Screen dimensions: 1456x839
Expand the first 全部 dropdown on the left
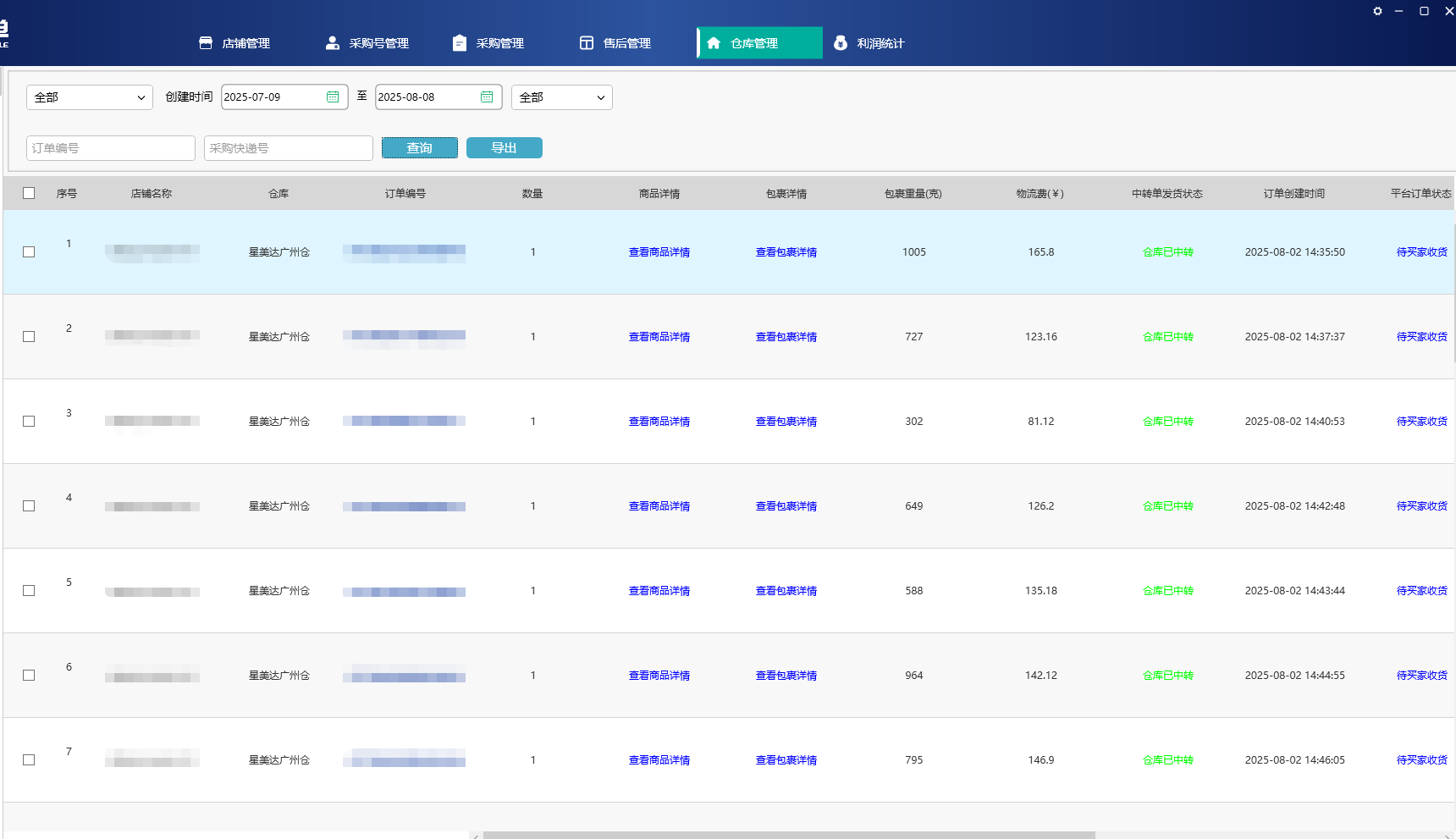(90, 97)
